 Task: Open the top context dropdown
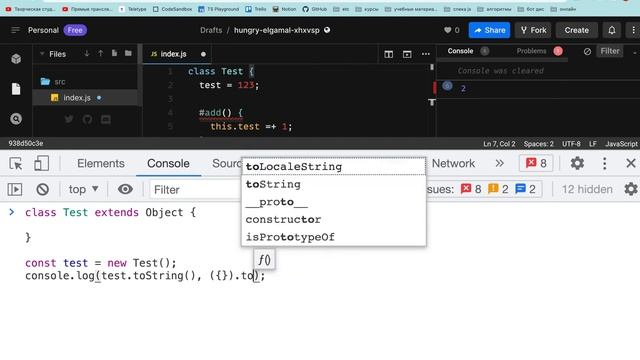[83, 189]
